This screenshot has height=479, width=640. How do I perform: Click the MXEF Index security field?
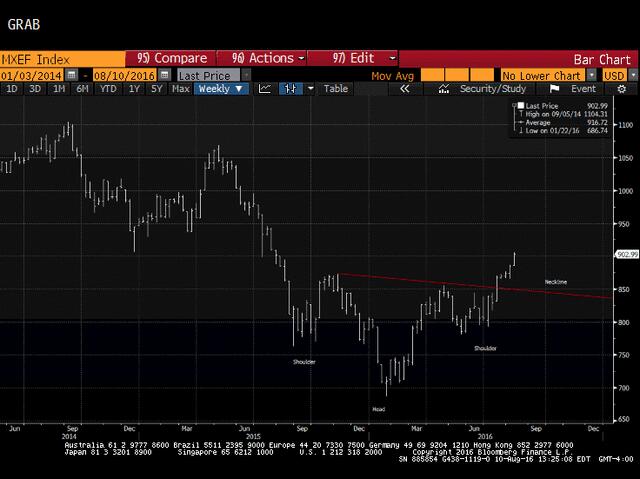tap(62, 58)
